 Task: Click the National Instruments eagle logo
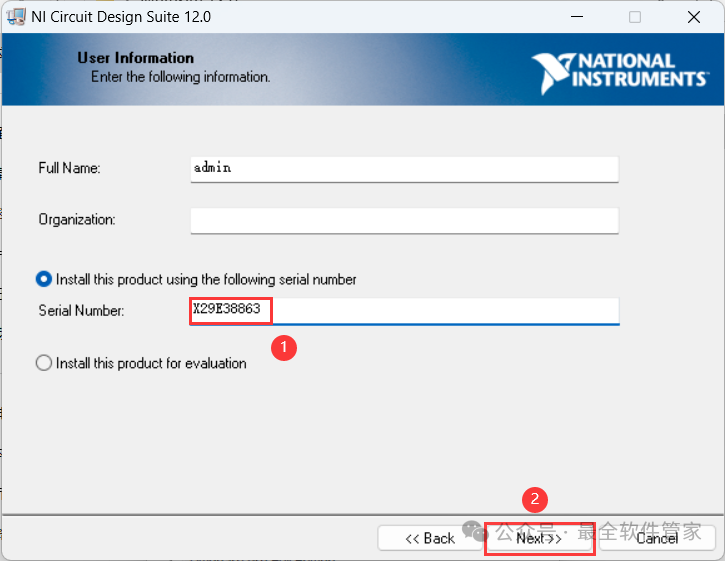pyautogui.click(x=550, y=74)
